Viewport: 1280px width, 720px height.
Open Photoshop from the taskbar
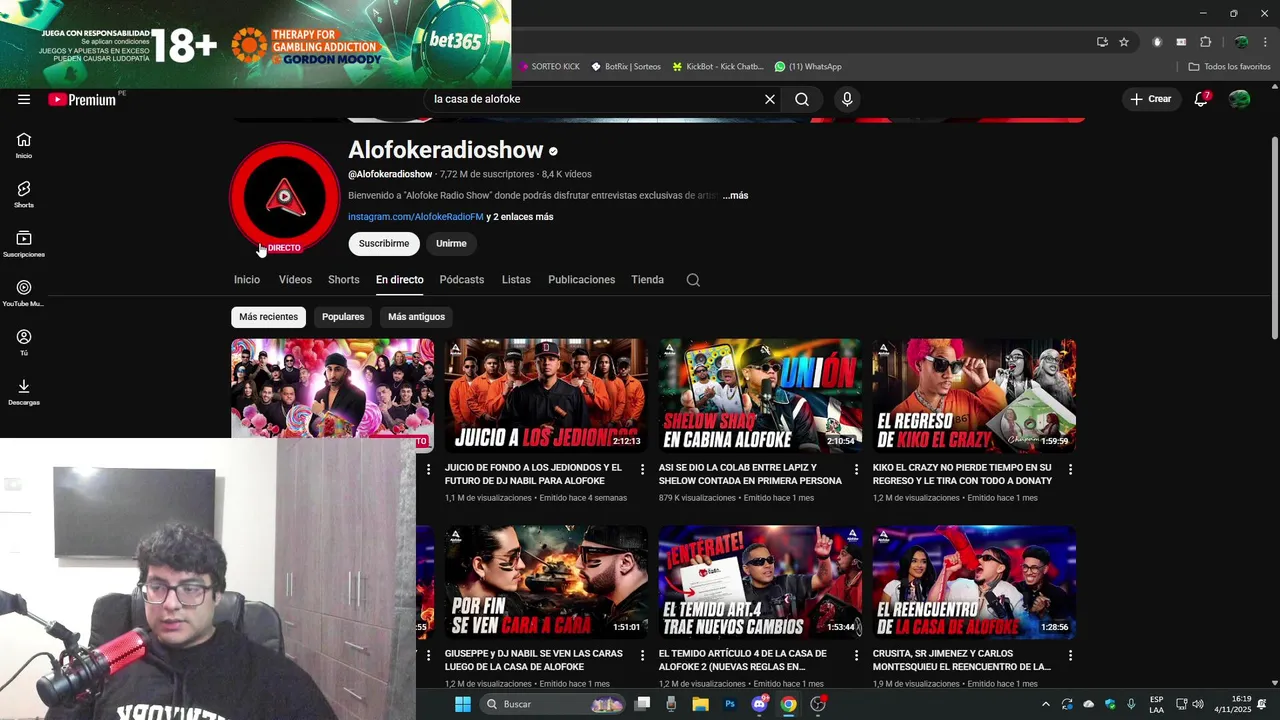(730, 704)
